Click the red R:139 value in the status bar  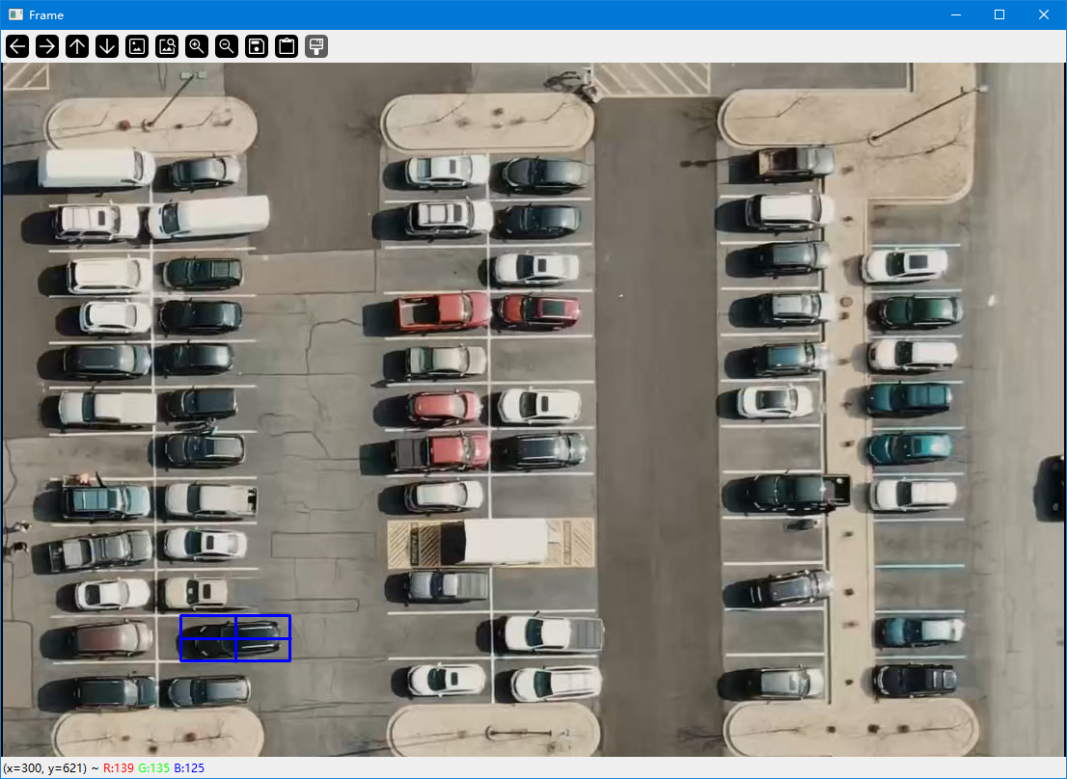tap(119, 768)
